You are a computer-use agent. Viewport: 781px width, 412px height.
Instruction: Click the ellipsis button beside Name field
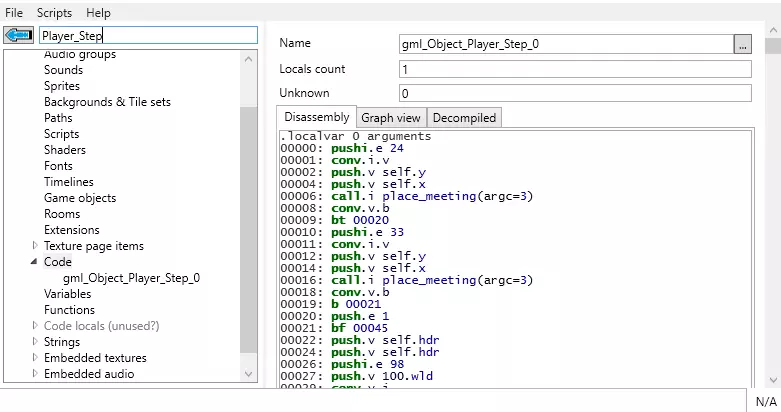(x=741, y=44)
